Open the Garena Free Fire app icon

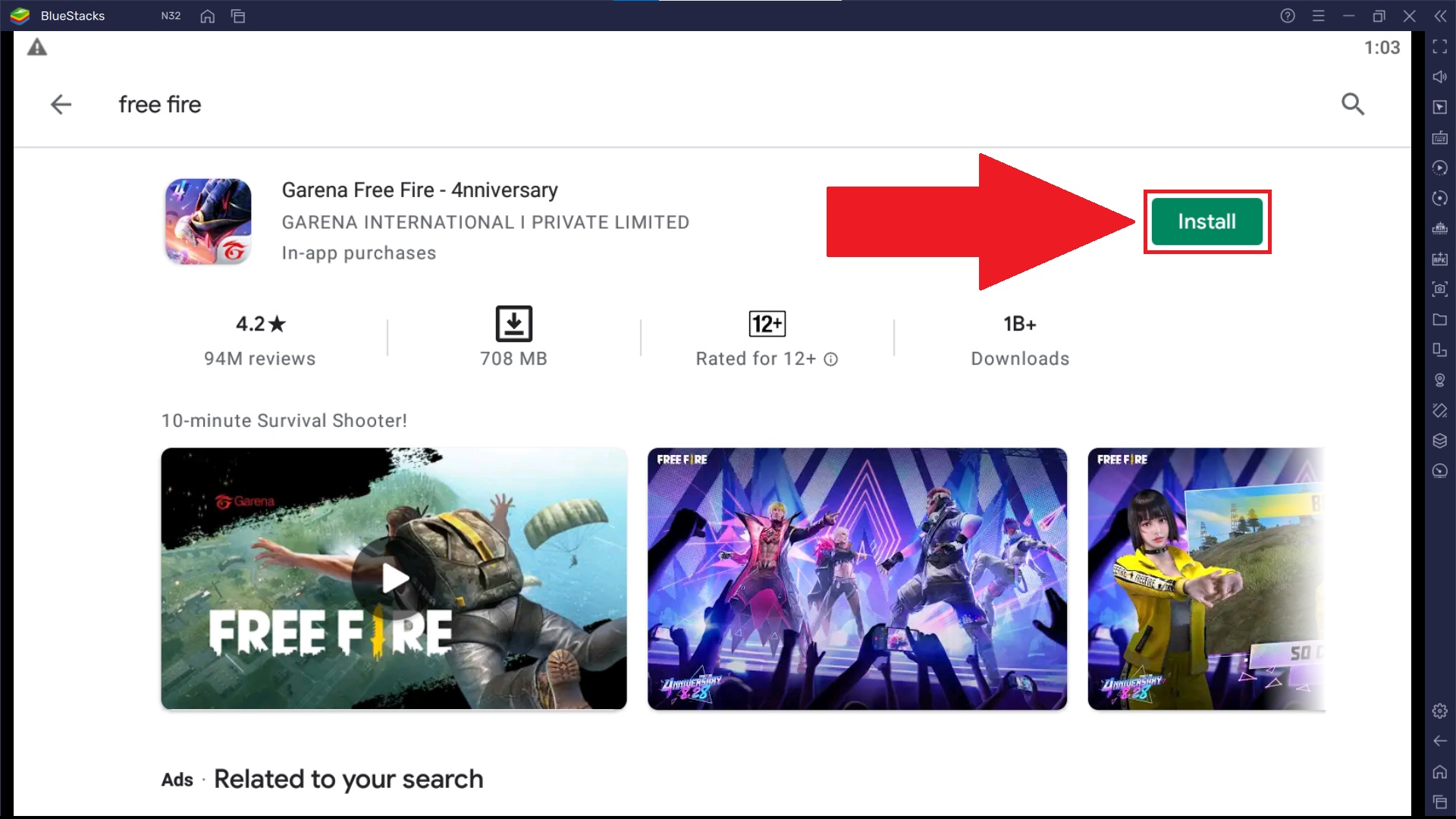click(x=209, y=221)
